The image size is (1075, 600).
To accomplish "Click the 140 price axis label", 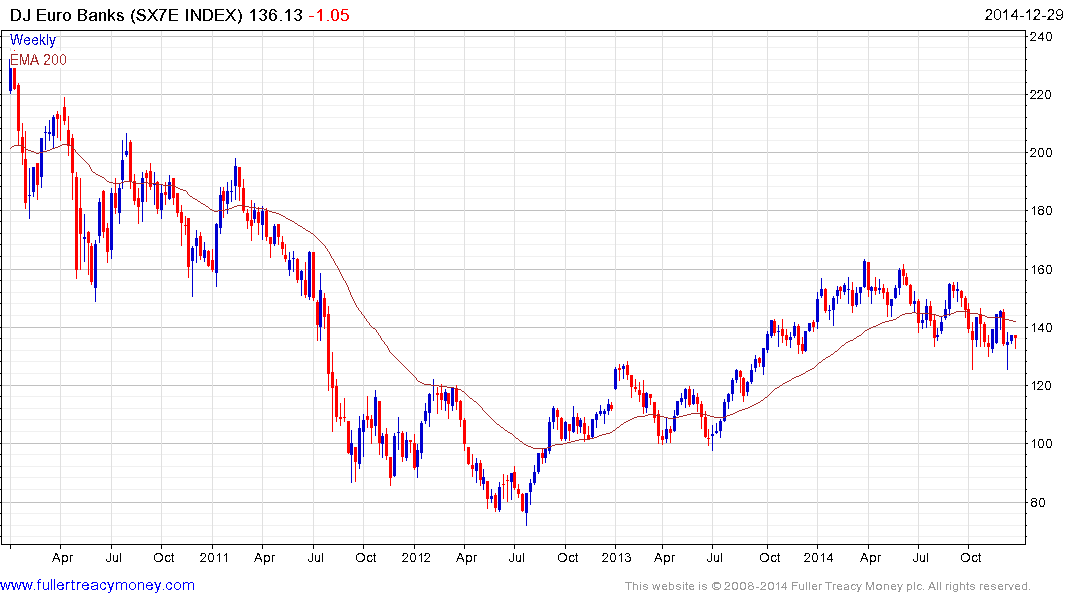I will tap(1040, 327).
